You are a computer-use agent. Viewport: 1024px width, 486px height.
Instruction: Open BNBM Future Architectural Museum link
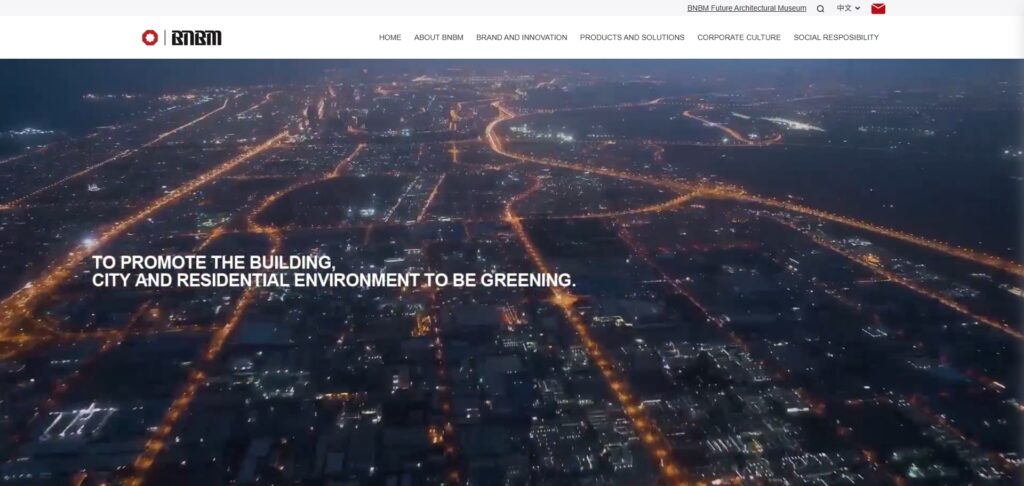click(x=746, y=8)
